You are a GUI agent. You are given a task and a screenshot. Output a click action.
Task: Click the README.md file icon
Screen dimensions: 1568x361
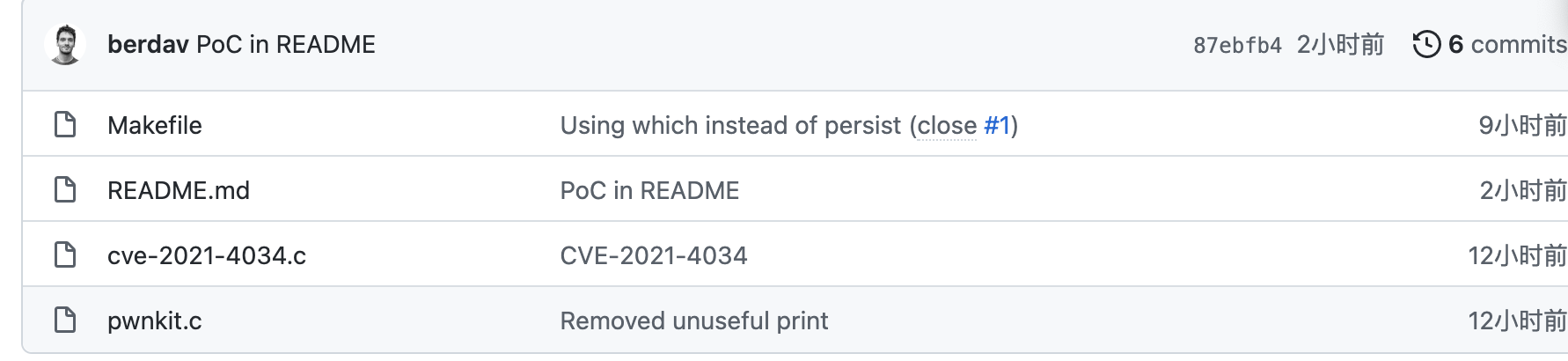[65, 190]
